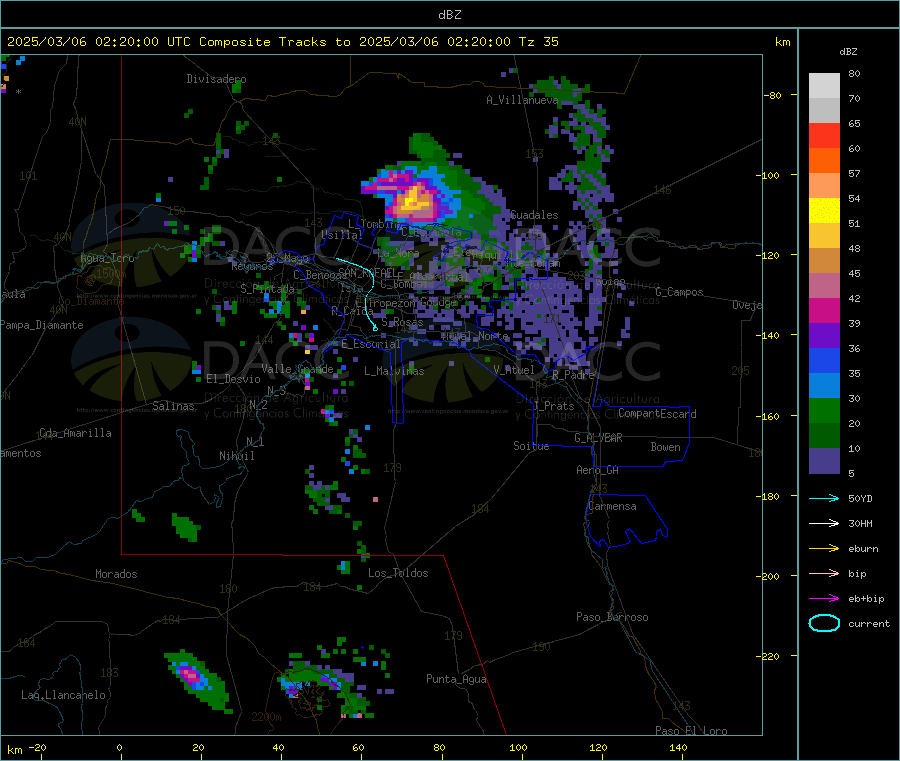Click the 'L_Malvinas' map label
The height and width of the screenshot is (761, 900).
coord(394,371)
